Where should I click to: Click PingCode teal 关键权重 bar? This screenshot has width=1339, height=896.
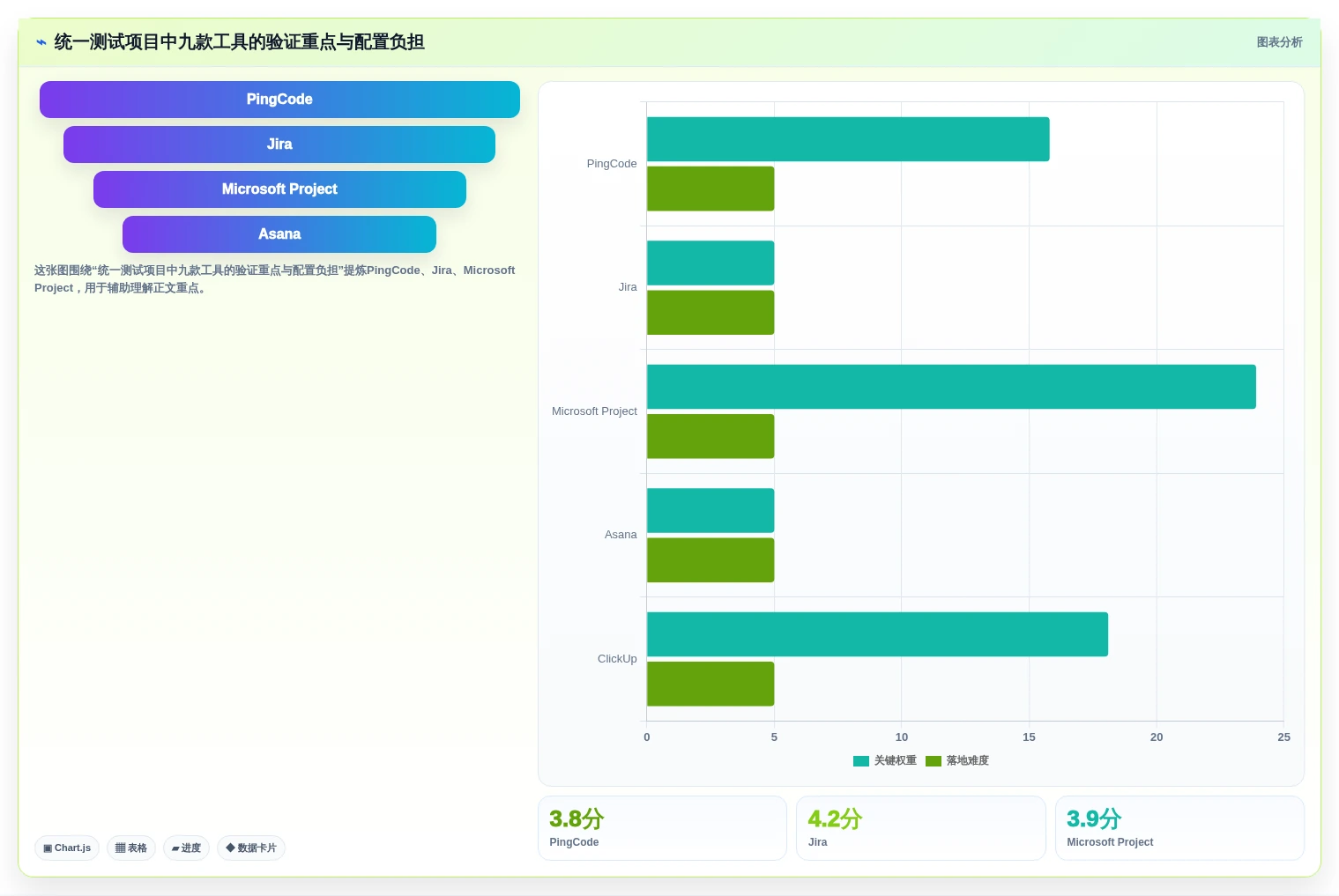(848, 139)
